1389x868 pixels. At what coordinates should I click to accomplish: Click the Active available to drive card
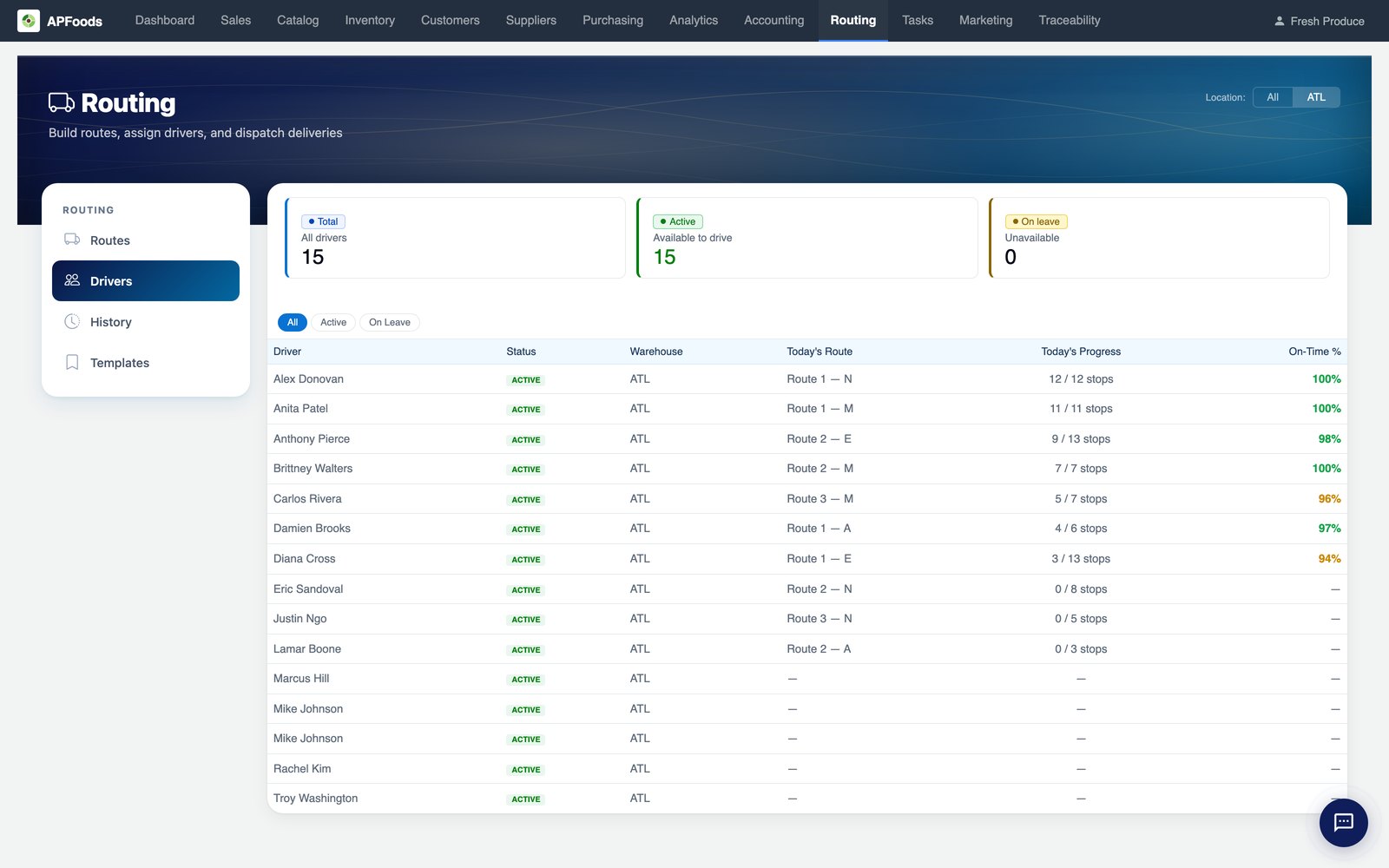[x=807, y=238]
